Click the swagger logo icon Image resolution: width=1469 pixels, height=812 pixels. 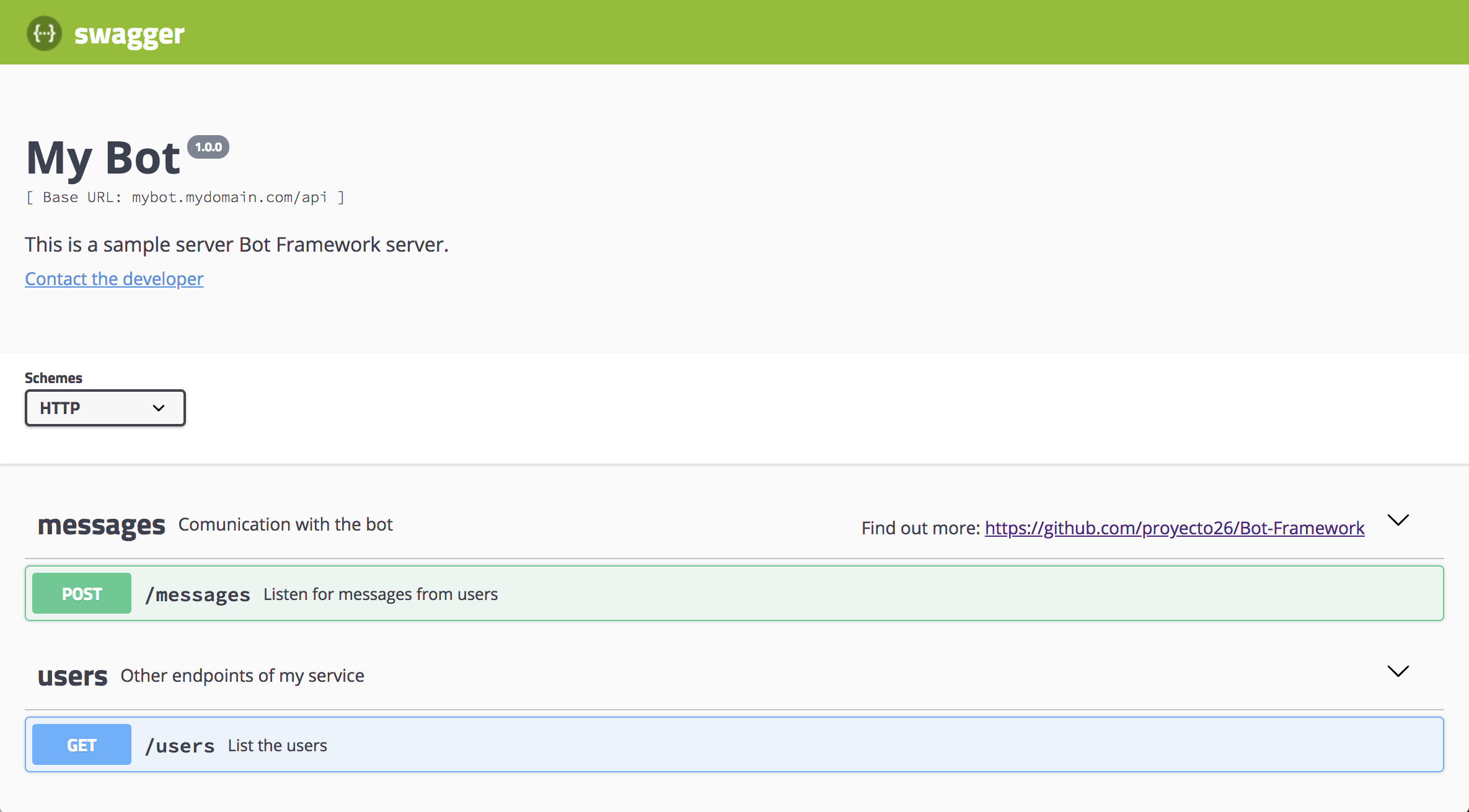[x=44, y=33]
